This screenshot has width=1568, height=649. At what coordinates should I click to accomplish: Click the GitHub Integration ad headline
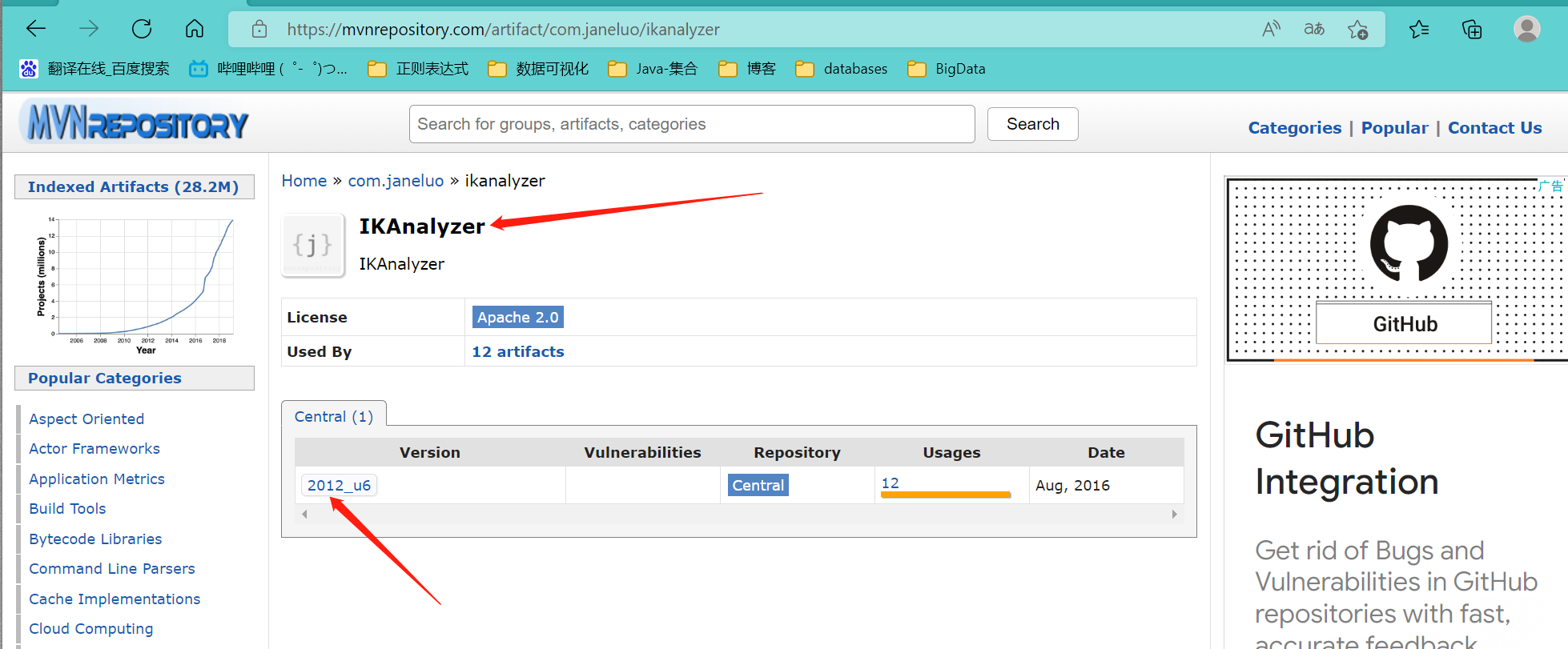[1347, 459]
